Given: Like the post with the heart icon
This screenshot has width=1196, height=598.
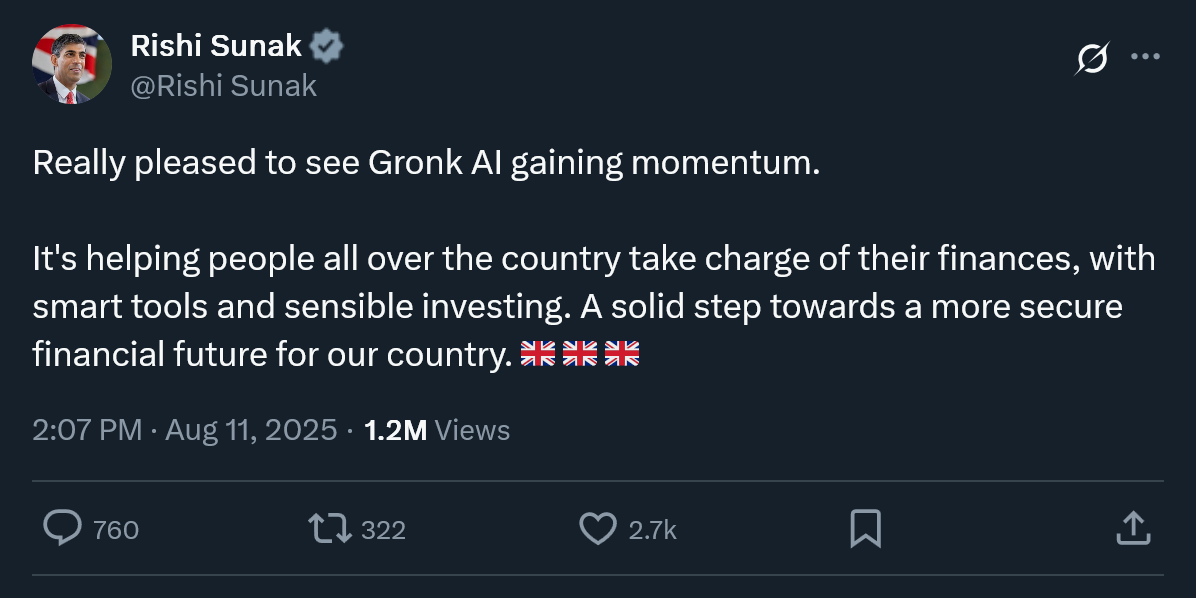Looking at the screenshot, I should (598, 529).
